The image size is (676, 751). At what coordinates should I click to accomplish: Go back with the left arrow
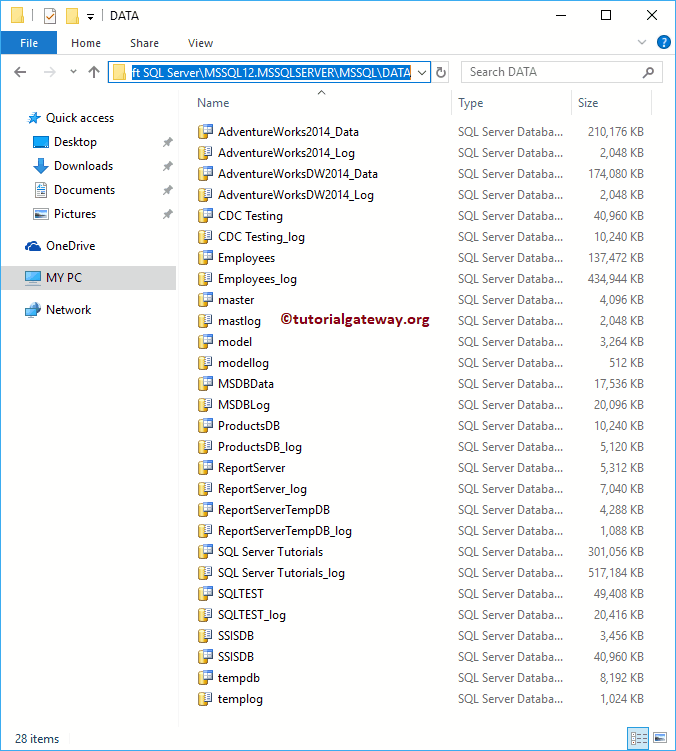pos(20,72)
